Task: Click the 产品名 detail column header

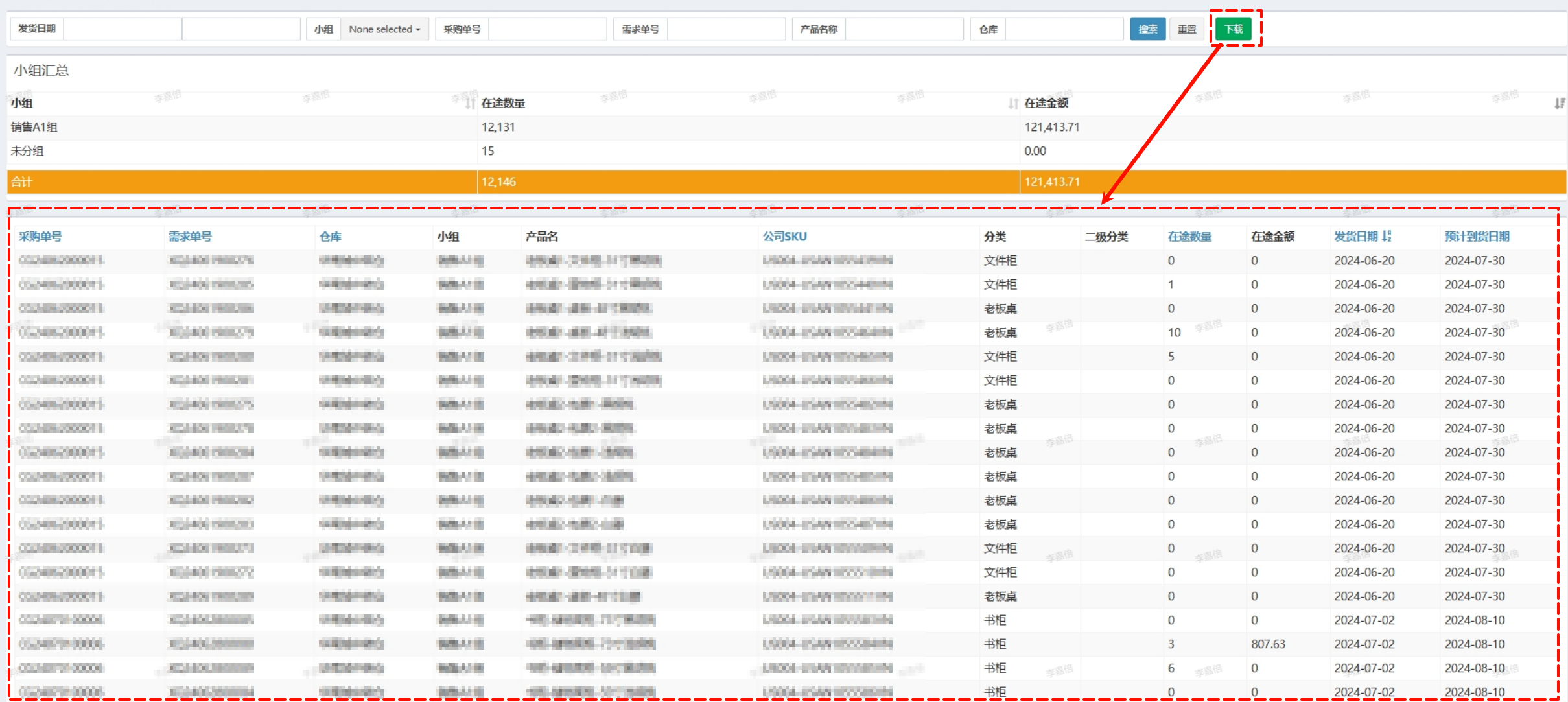Action: click(x=542, y=237)
